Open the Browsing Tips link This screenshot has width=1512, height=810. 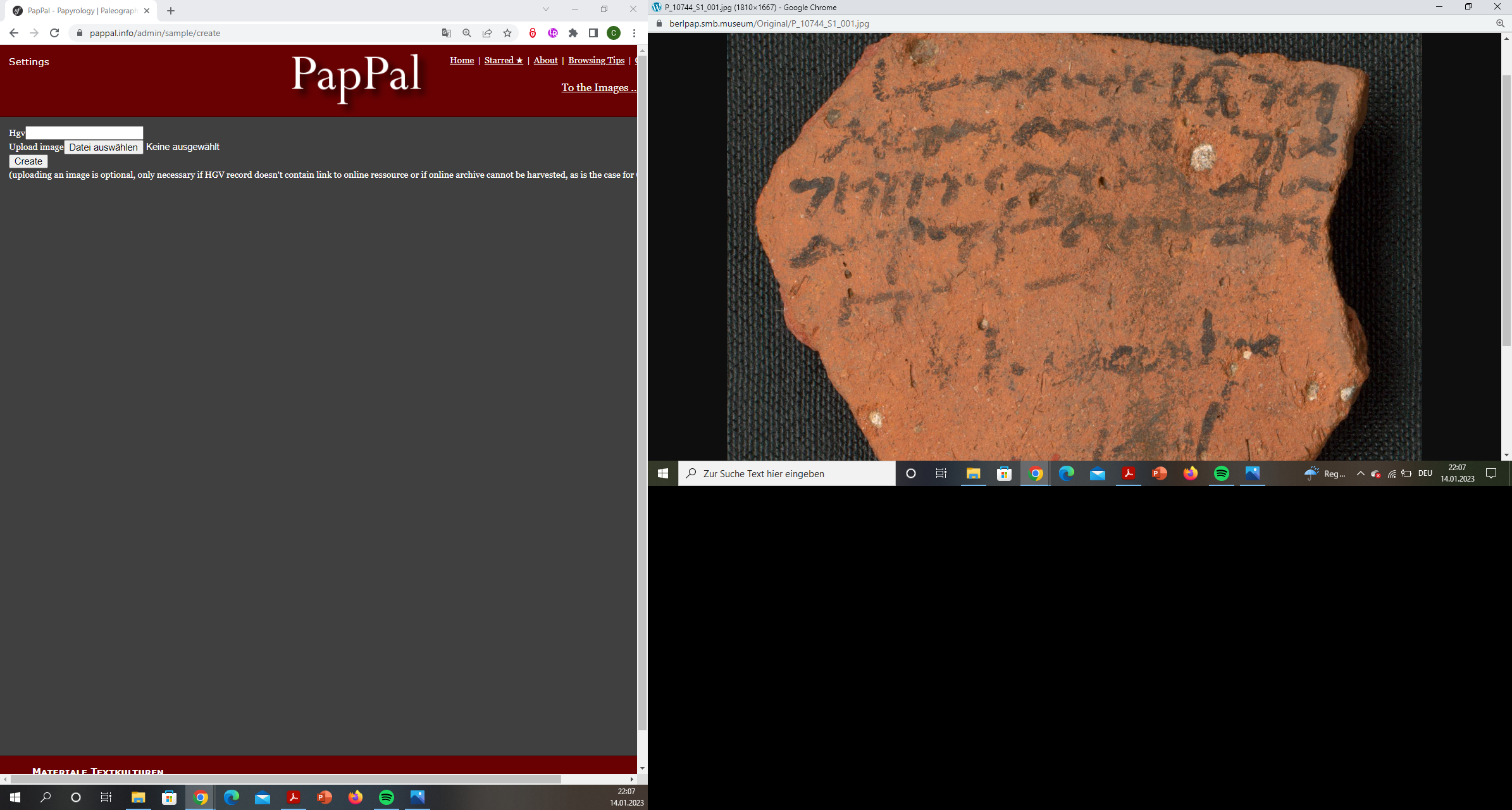pos(596,60)
